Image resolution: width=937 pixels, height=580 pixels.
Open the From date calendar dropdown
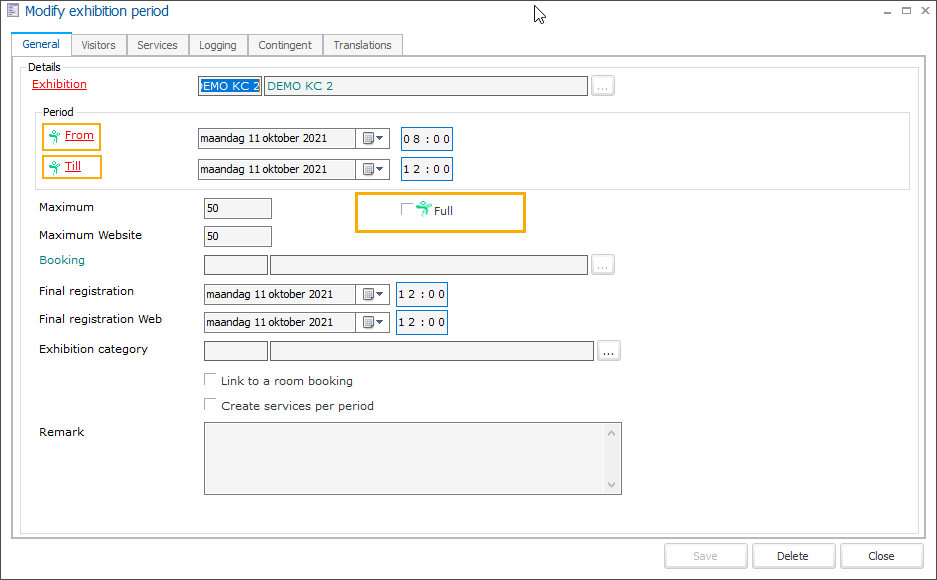pos(373,138)
